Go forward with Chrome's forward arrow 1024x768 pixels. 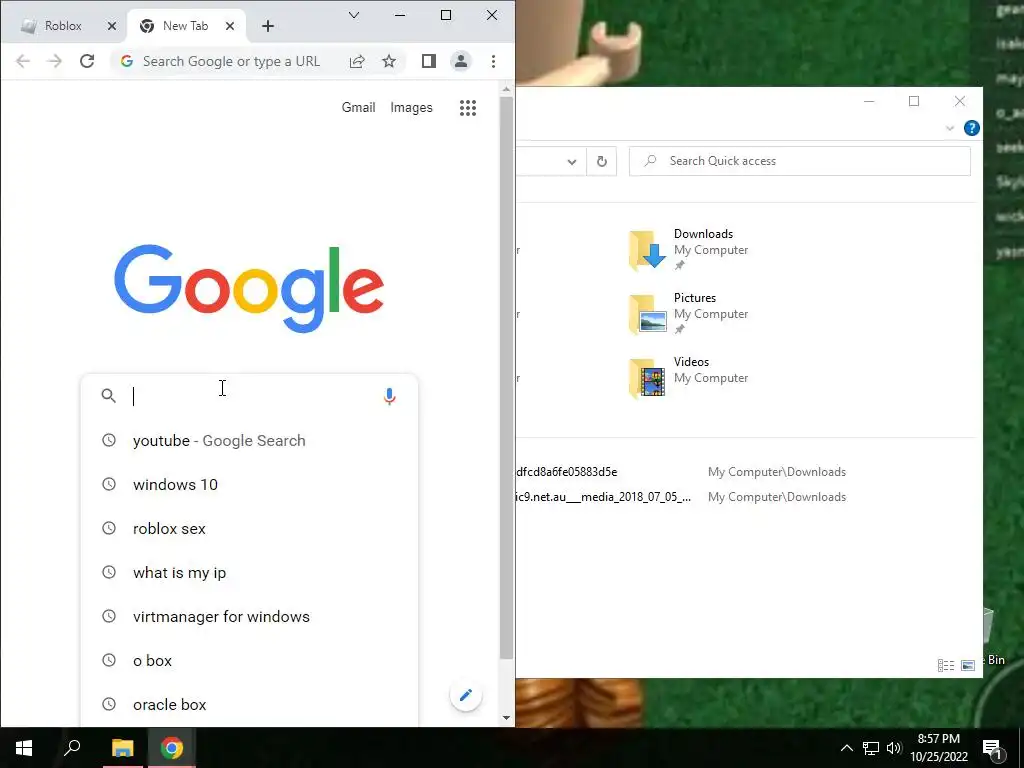[x=55, y=61]
